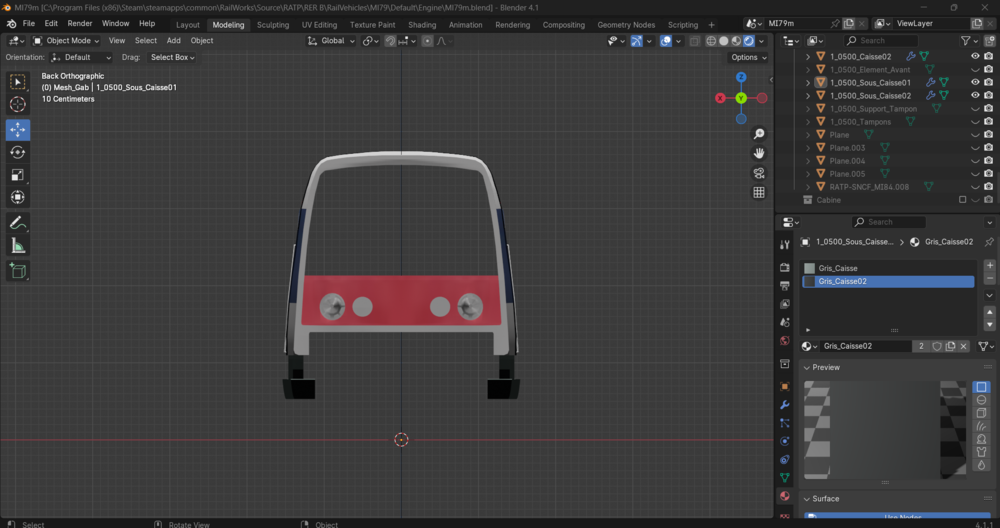1000x528 pixels.
Task: Expand the 1_0500_Tampons tree item
Action: tap(808, 122)
